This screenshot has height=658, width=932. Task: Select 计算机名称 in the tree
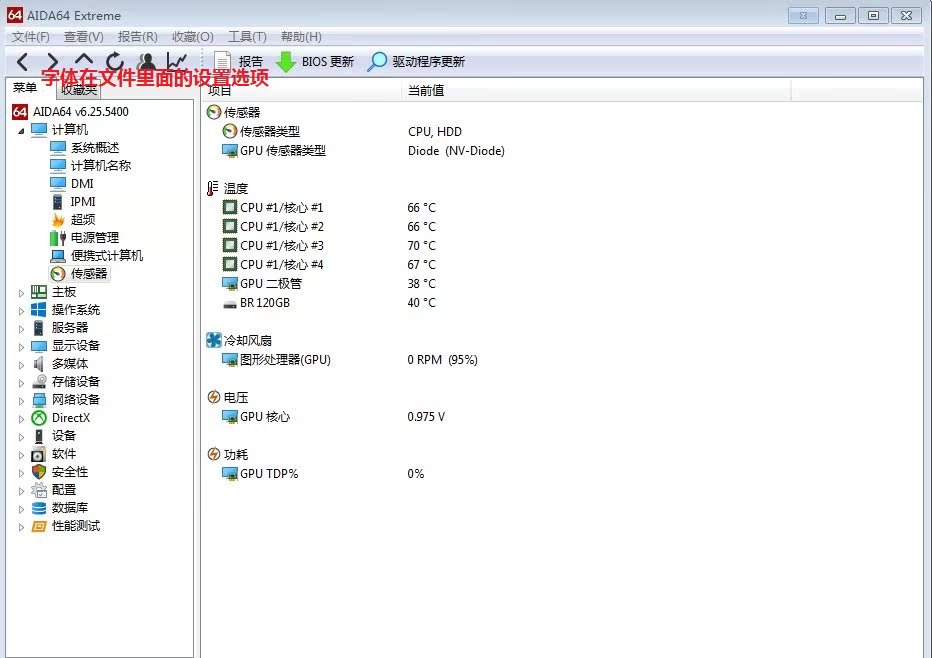pyautogui.click(x=90, y=165)
